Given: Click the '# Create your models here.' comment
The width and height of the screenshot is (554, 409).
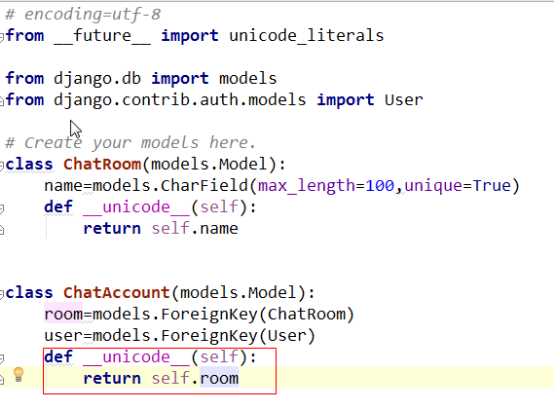Looking at the screenshot, I should pos(130,143).
